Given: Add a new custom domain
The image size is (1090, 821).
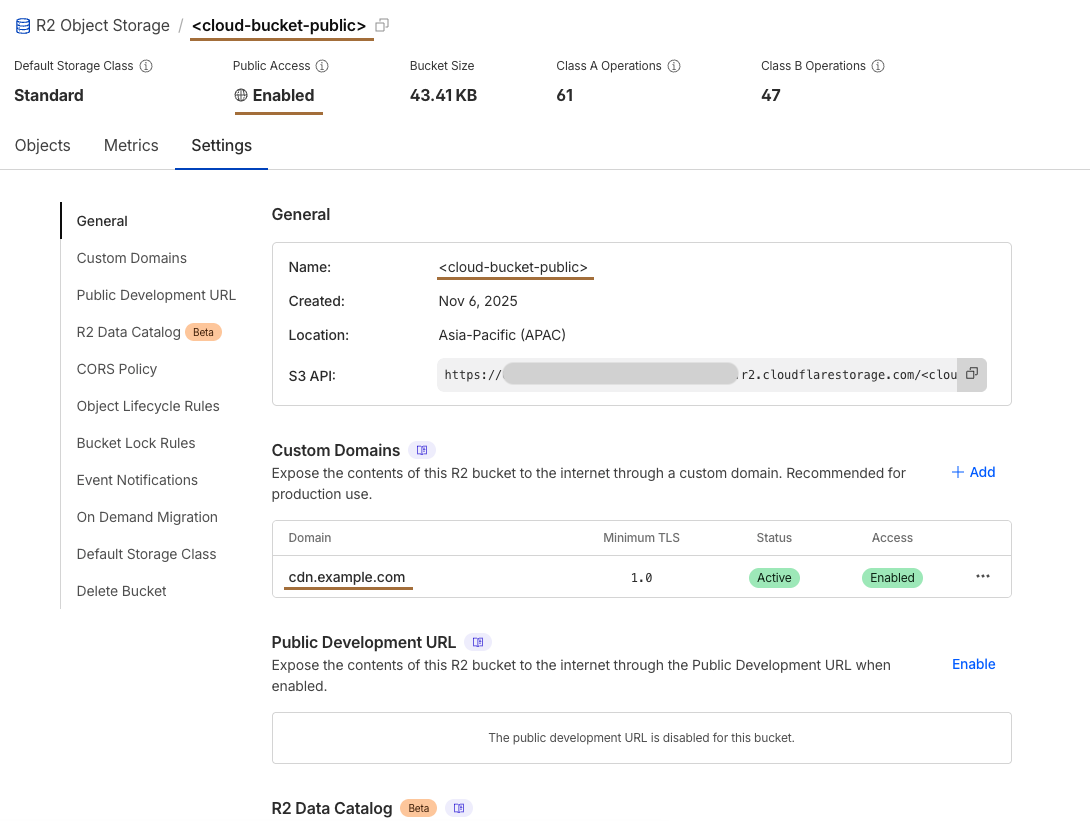Looking at the screenshot, I should pyautogui.click(x=972, y=471).
